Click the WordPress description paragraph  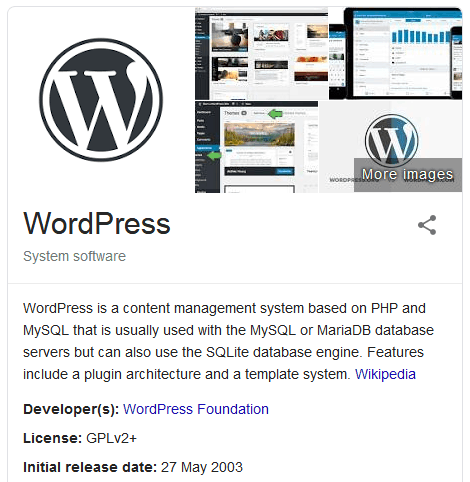[228, 341]
